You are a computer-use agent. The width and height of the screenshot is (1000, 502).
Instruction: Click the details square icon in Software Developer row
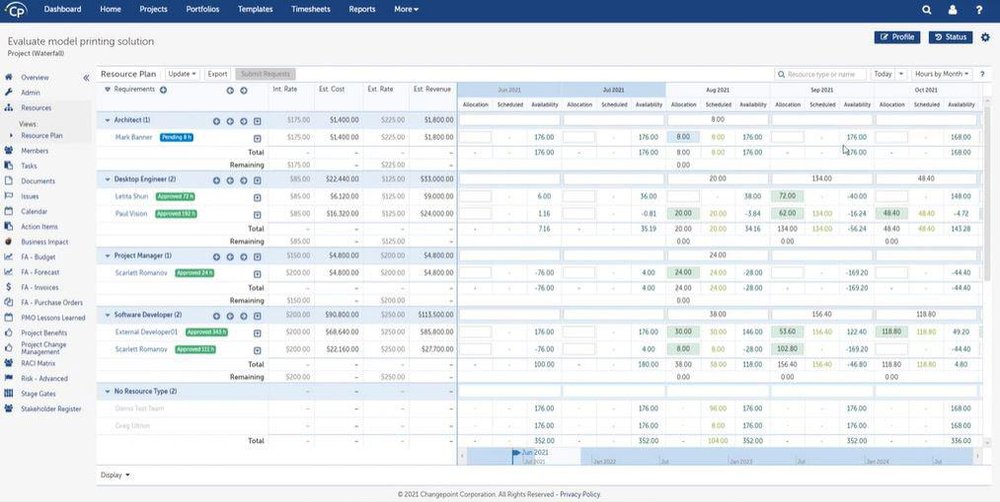point(257,316)
